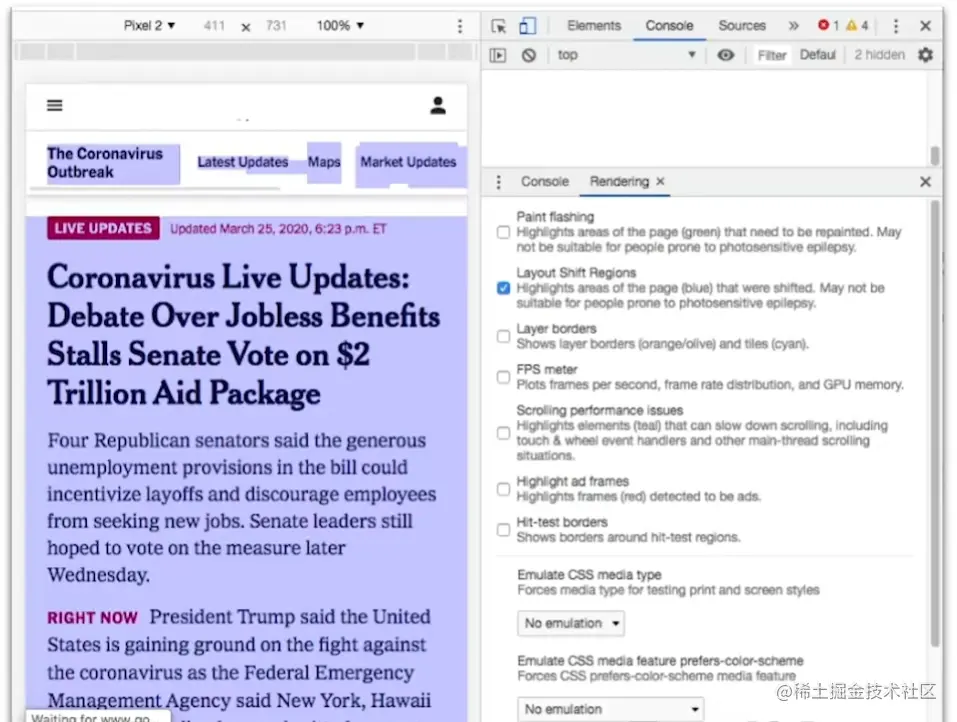Click the RIGHT NOW label
Viewport: 957px width, 722px height.
click(93, 618)
